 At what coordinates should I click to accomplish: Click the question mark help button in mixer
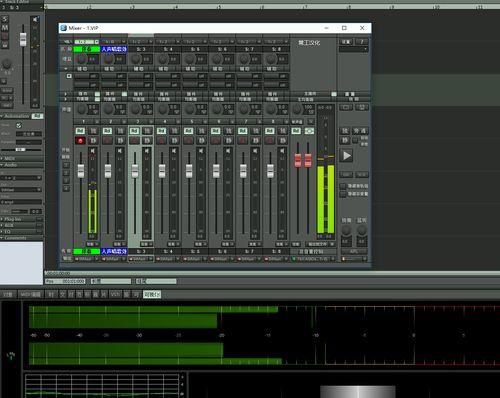[362, 42]
